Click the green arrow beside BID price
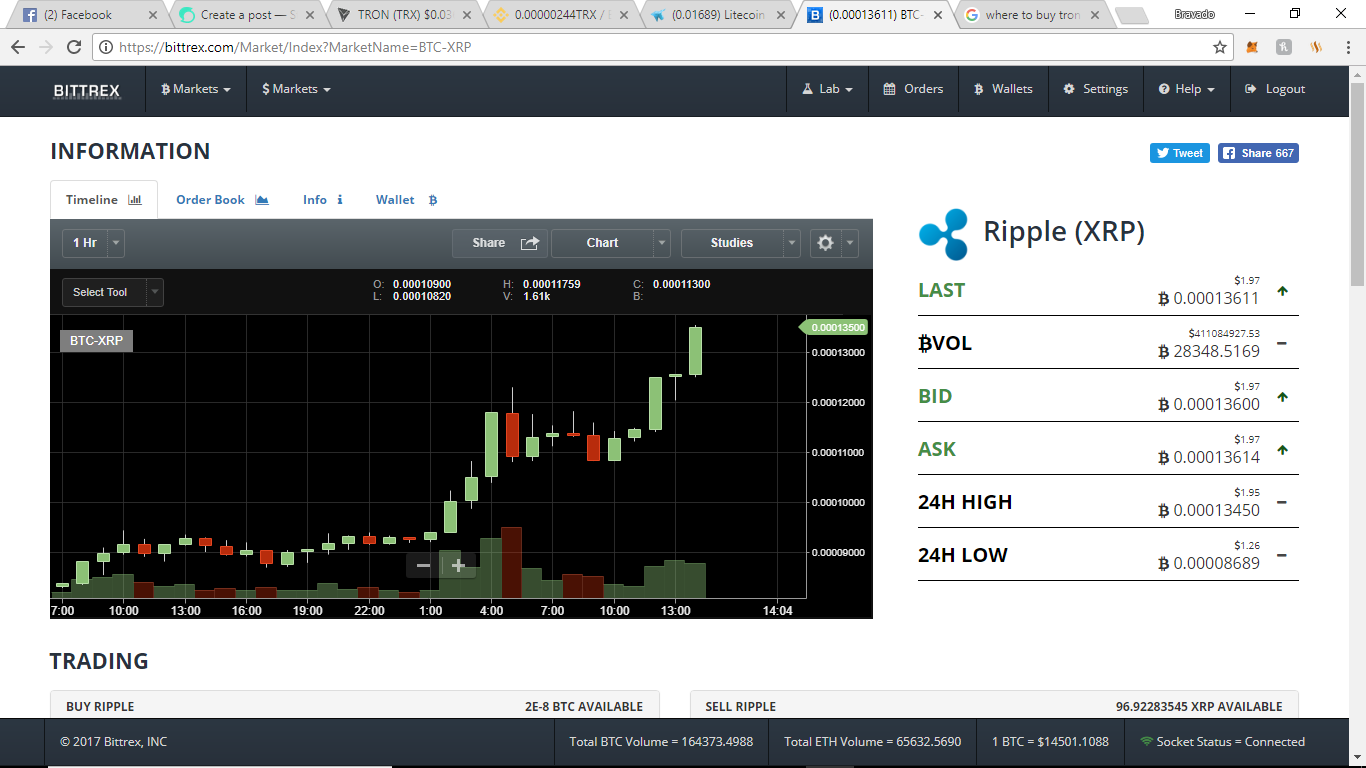Screen dimensions: 1366x768 tap(1282, 397)
